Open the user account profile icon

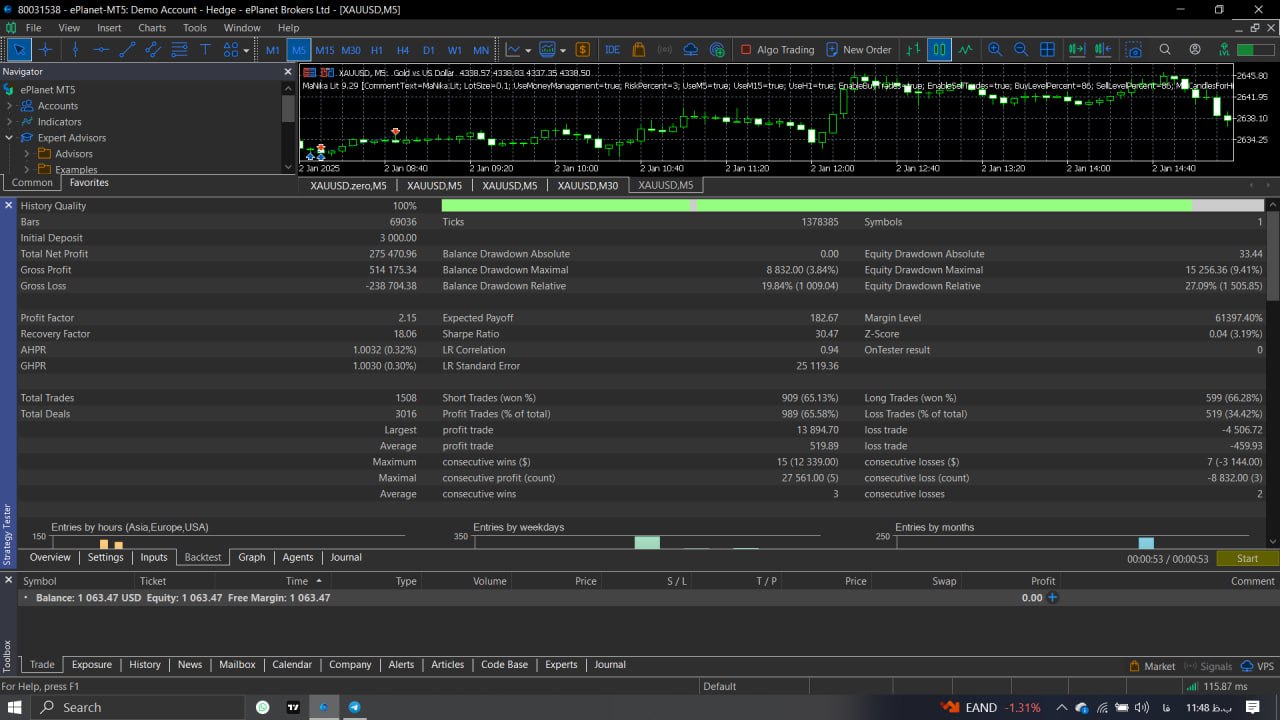point(1195,49)
